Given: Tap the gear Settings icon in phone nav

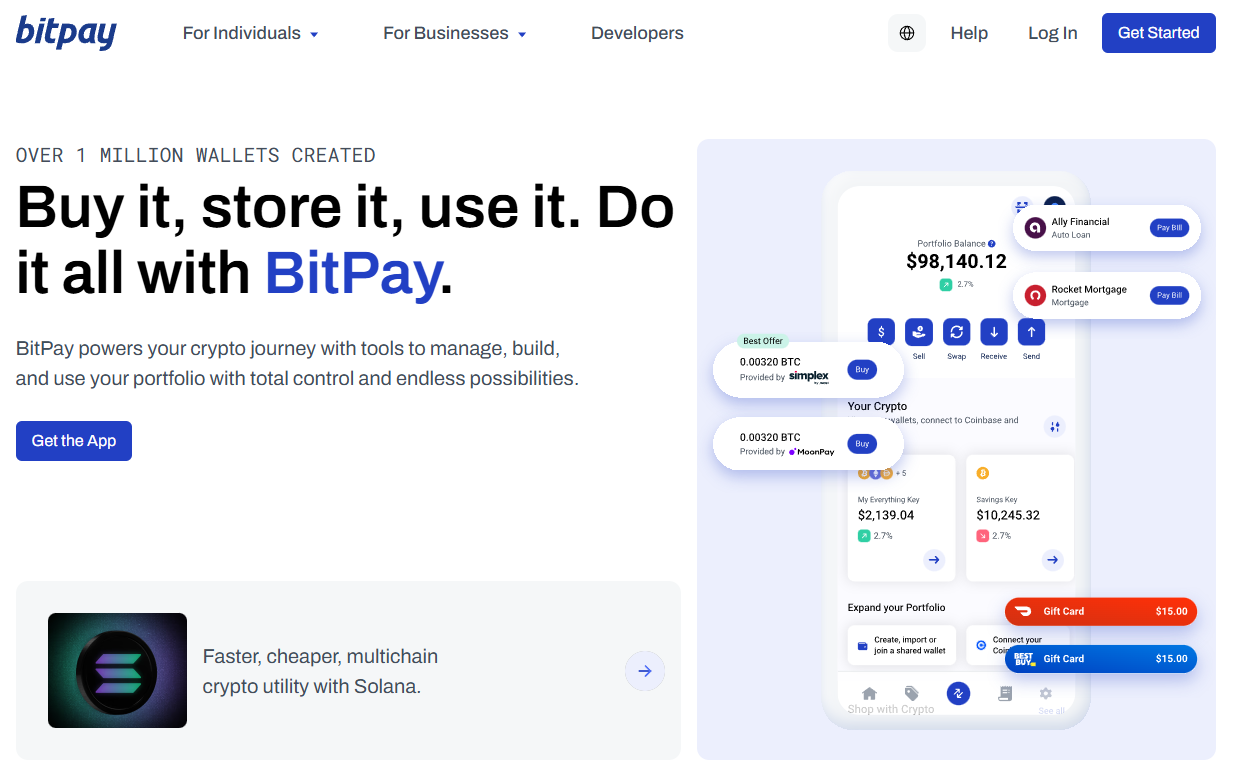Looking at the screenshot, I should point(1046,693).
